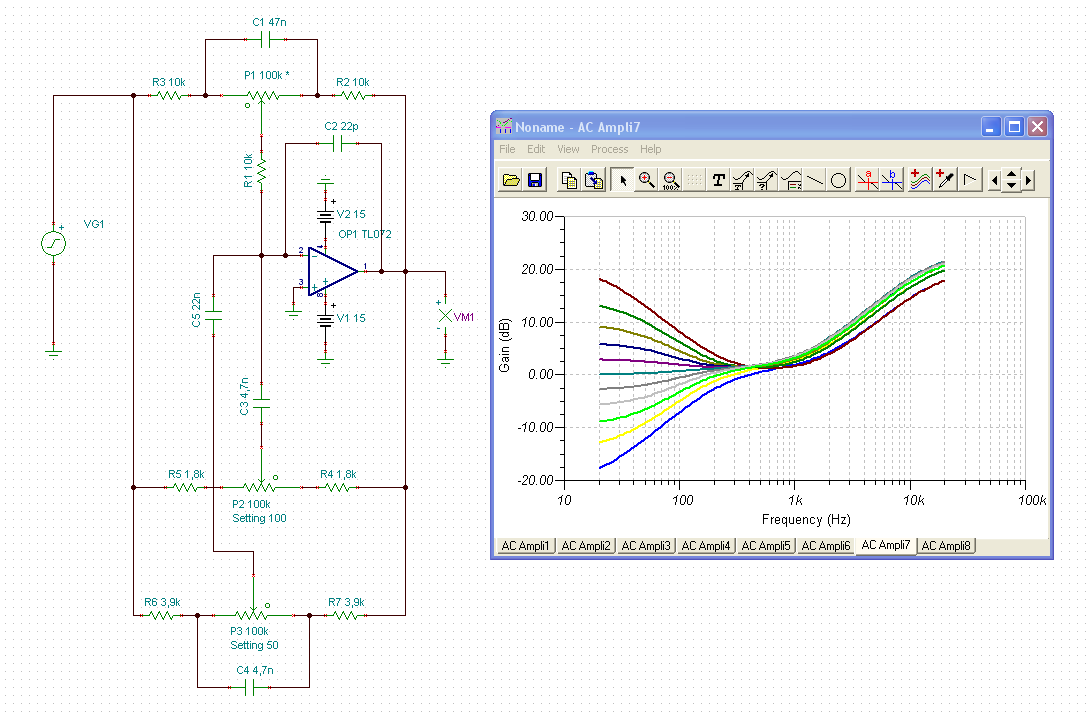Click the down arrow navigation button
The image size is (1086, 717).
click(1011, 186)
